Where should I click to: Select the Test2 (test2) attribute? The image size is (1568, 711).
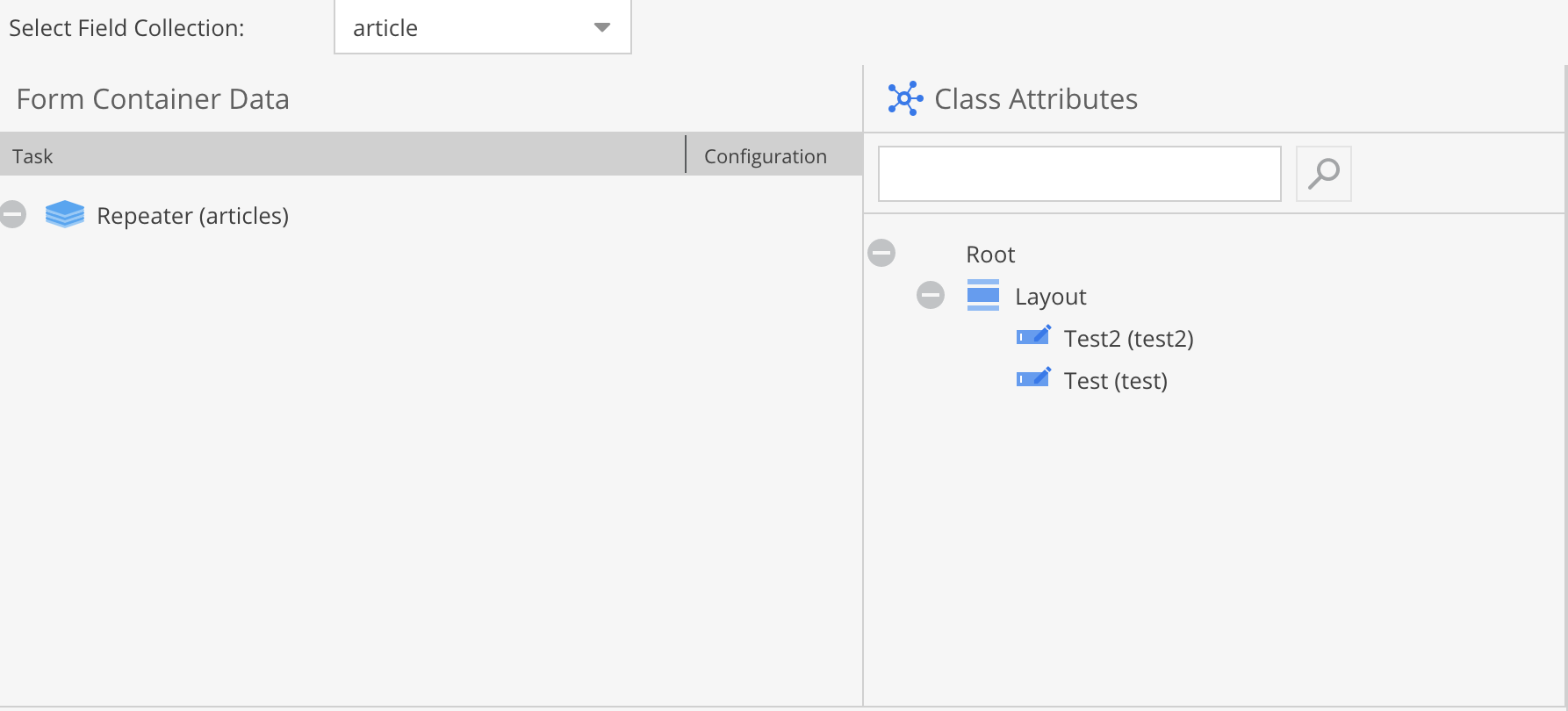[x=1128, y=339]
